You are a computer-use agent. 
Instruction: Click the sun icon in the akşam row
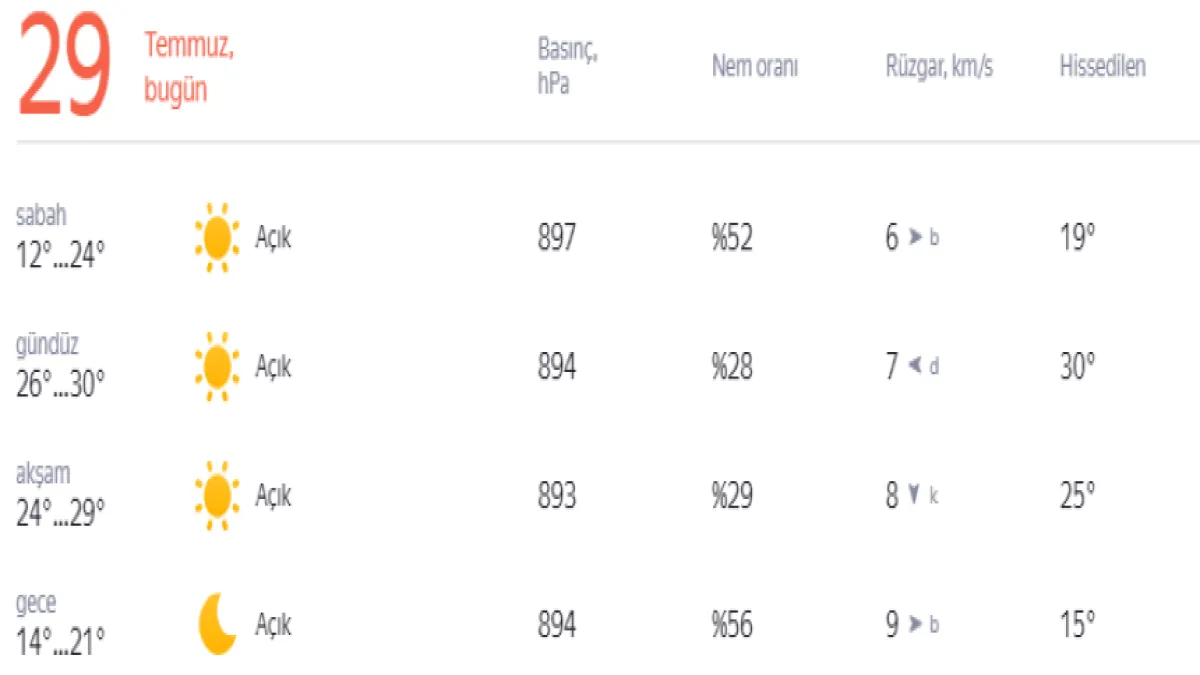point(216,496)
